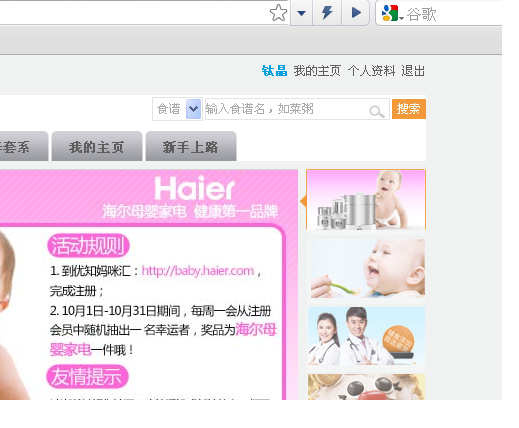Open the address bar history dropdown arrow
519x428 pixels.
[x=301, y=13]
